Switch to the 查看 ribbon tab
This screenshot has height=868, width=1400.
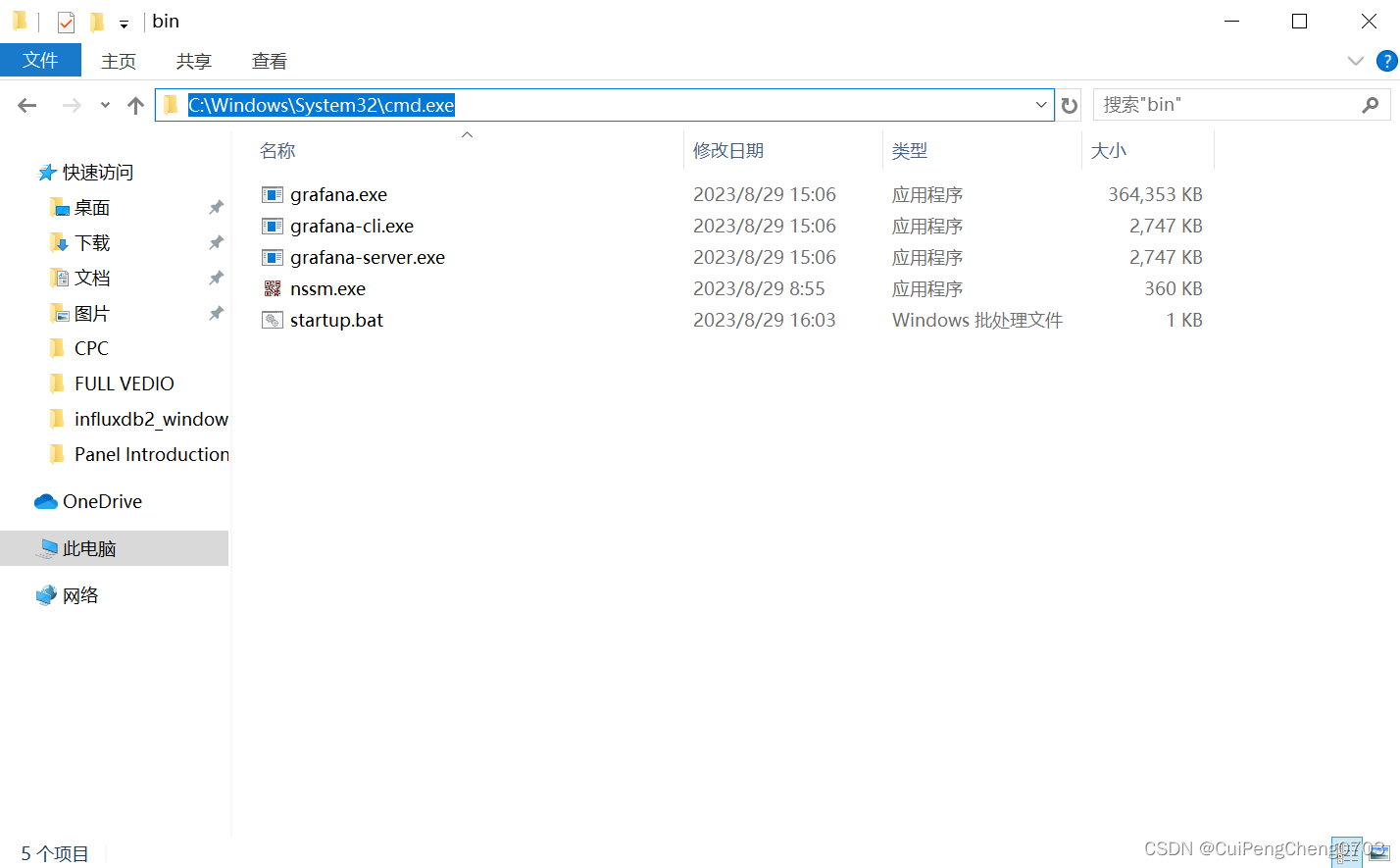click(270, 61)
